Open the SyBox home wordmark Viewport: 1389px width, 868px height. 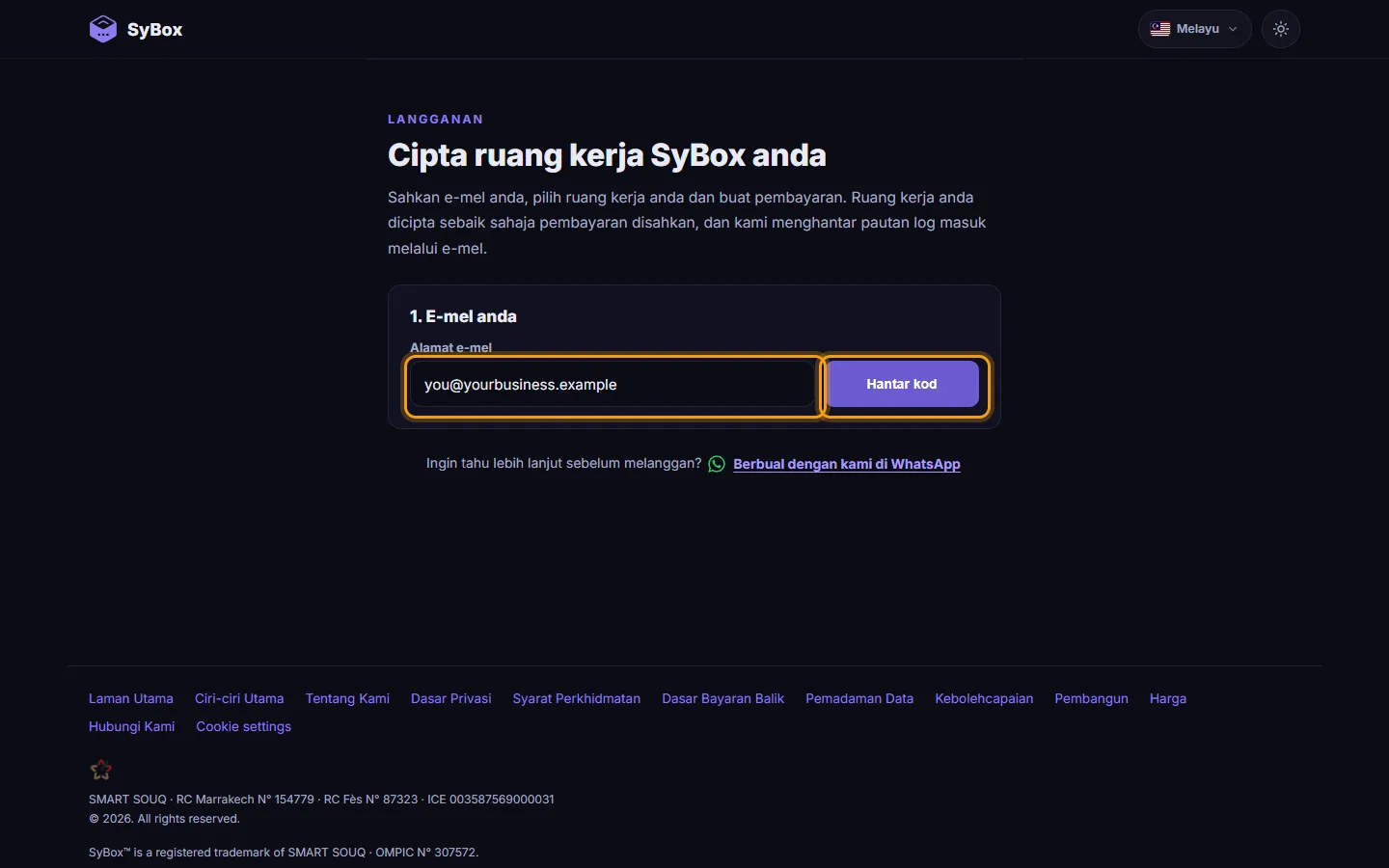(x=154, y=30)
